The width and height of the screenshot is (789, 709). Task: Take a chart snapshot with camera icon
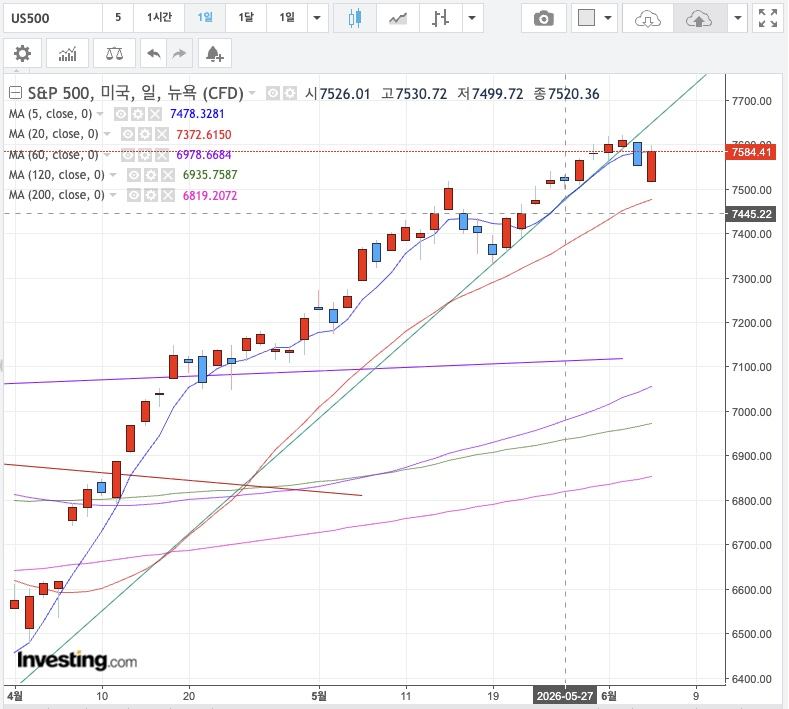click(543, 19)
